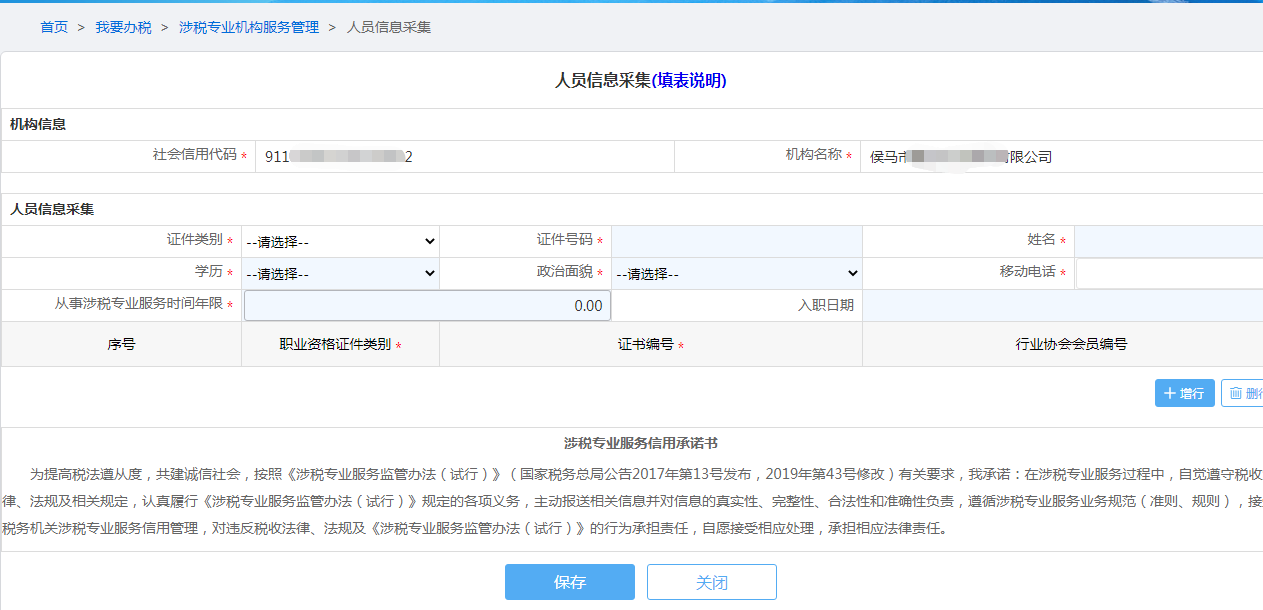Go to 涉税专业机构服务管理 breadcrumb
1263x610 pixels.
point(249,28)
